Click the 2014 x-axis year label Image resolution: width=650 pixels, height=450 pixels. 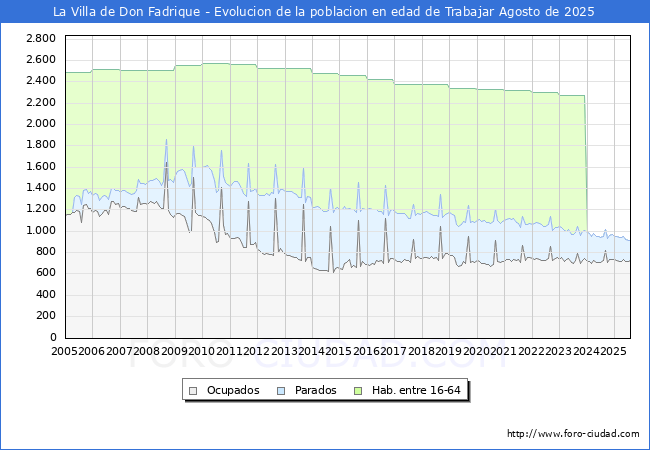click(x=312, y=351)
